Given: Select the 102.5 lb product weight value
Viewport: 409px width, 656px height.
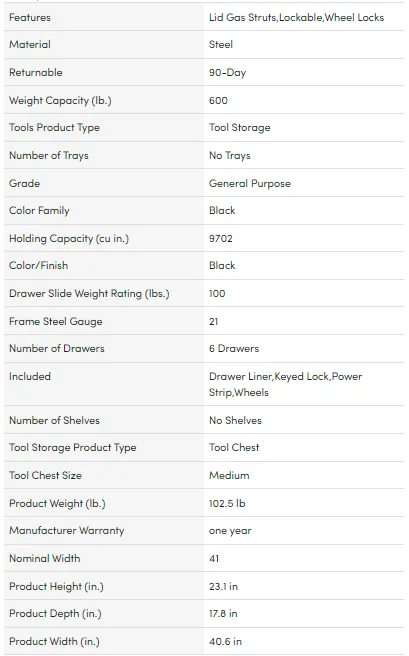Looking at the screenshot, I should click(x=227, y=503).
